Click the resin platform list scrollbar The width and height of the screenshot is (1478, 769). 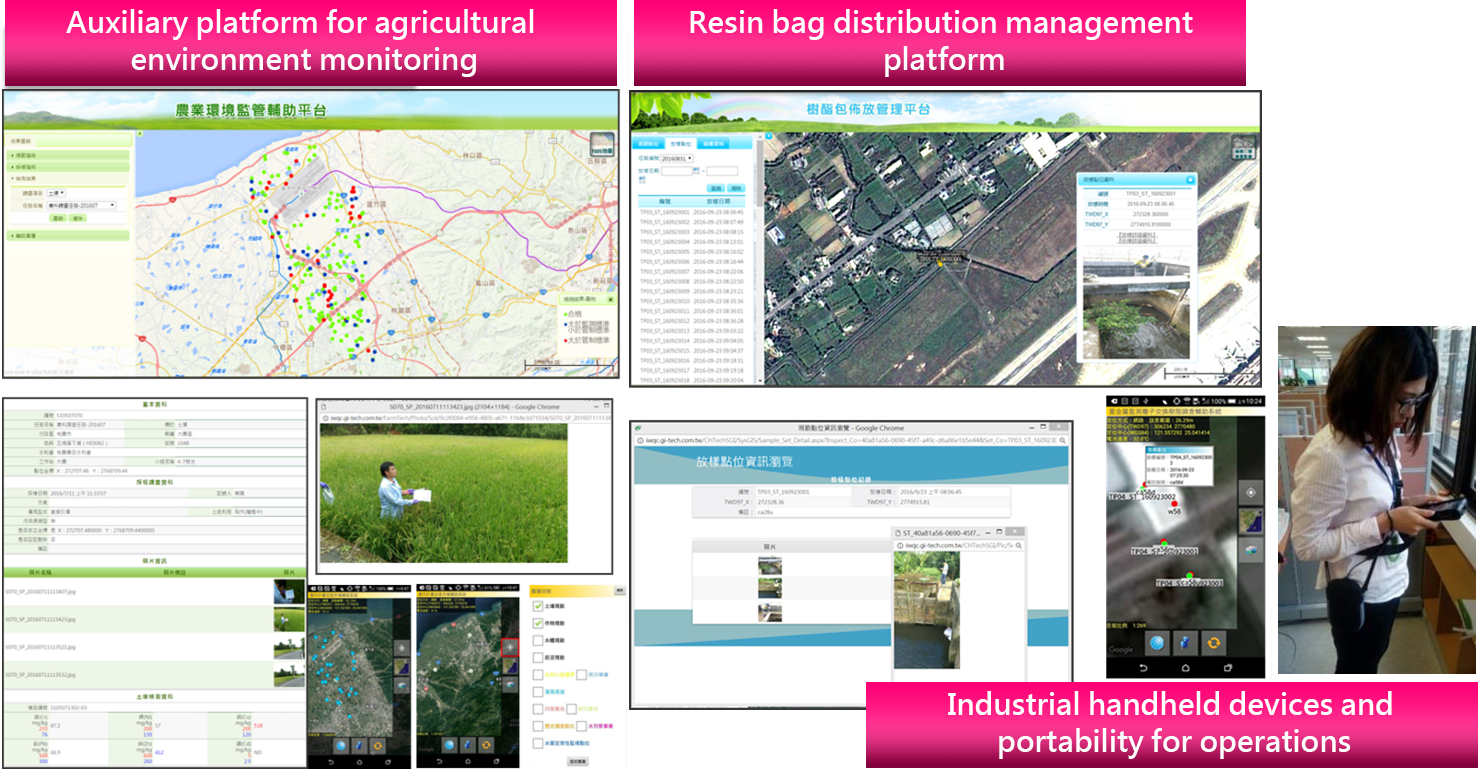[760, 174]
